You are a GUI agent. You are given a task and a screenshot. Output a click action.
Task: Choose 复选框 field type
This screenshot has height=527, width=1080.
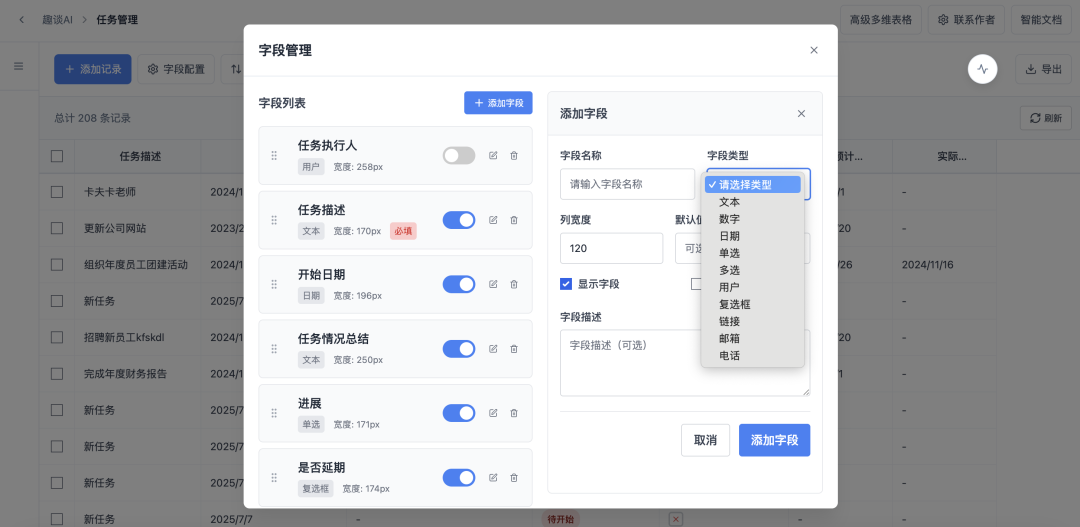753,304
